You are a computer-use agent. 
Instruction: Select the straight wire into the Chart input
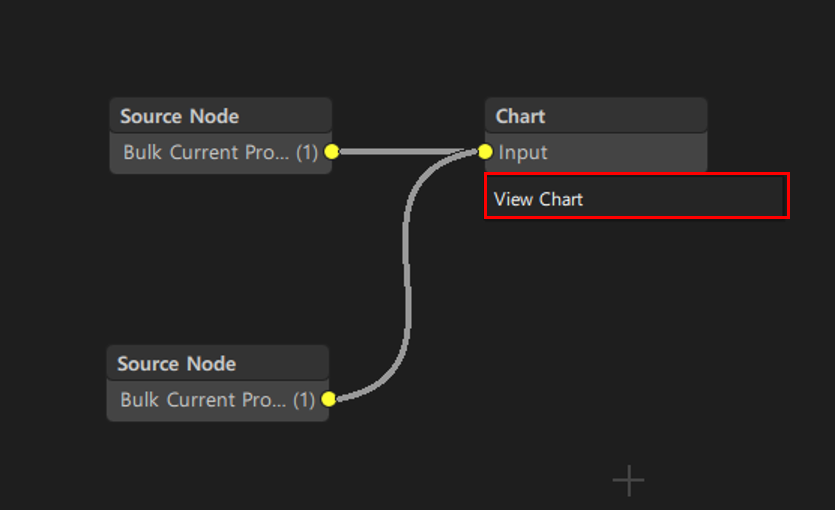405,152
